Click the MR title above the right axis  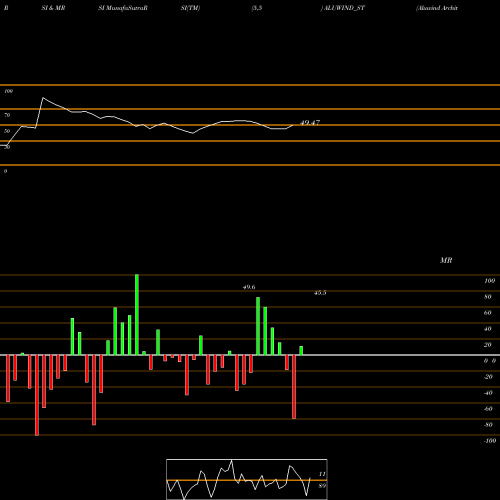tap(446, 260)
